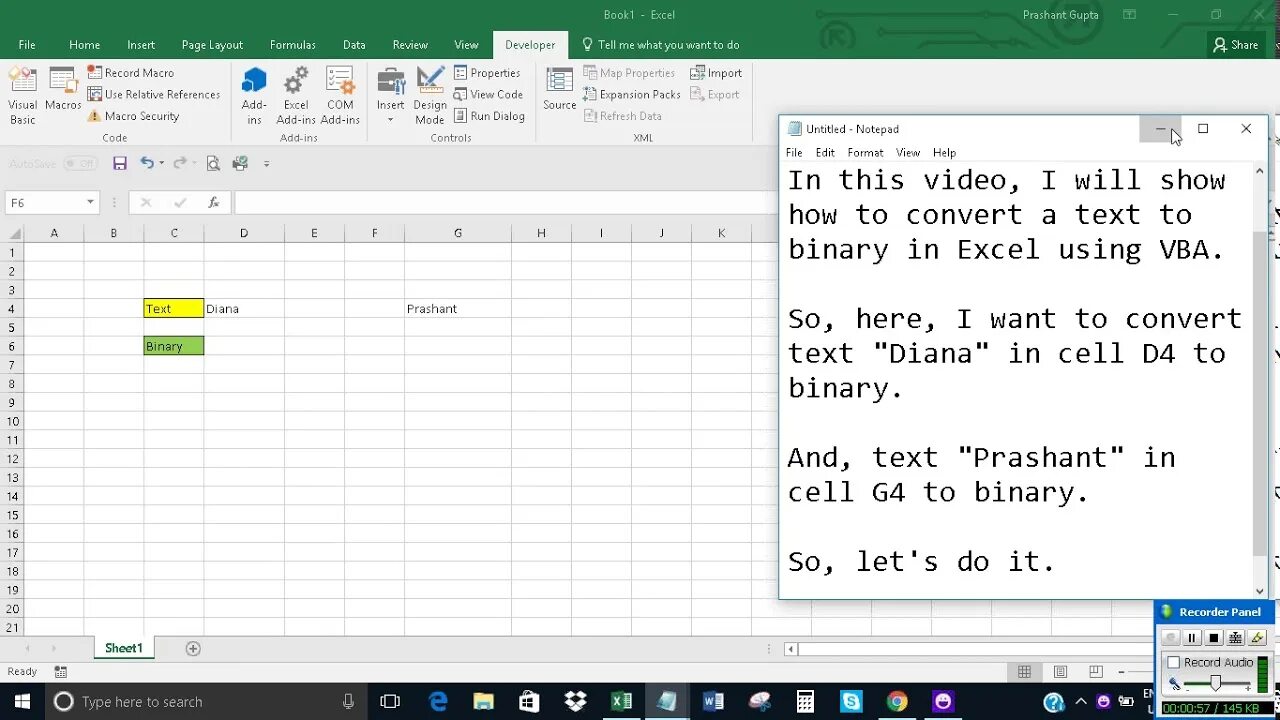Open the Visual Basic editor

(x=23, y=97)
